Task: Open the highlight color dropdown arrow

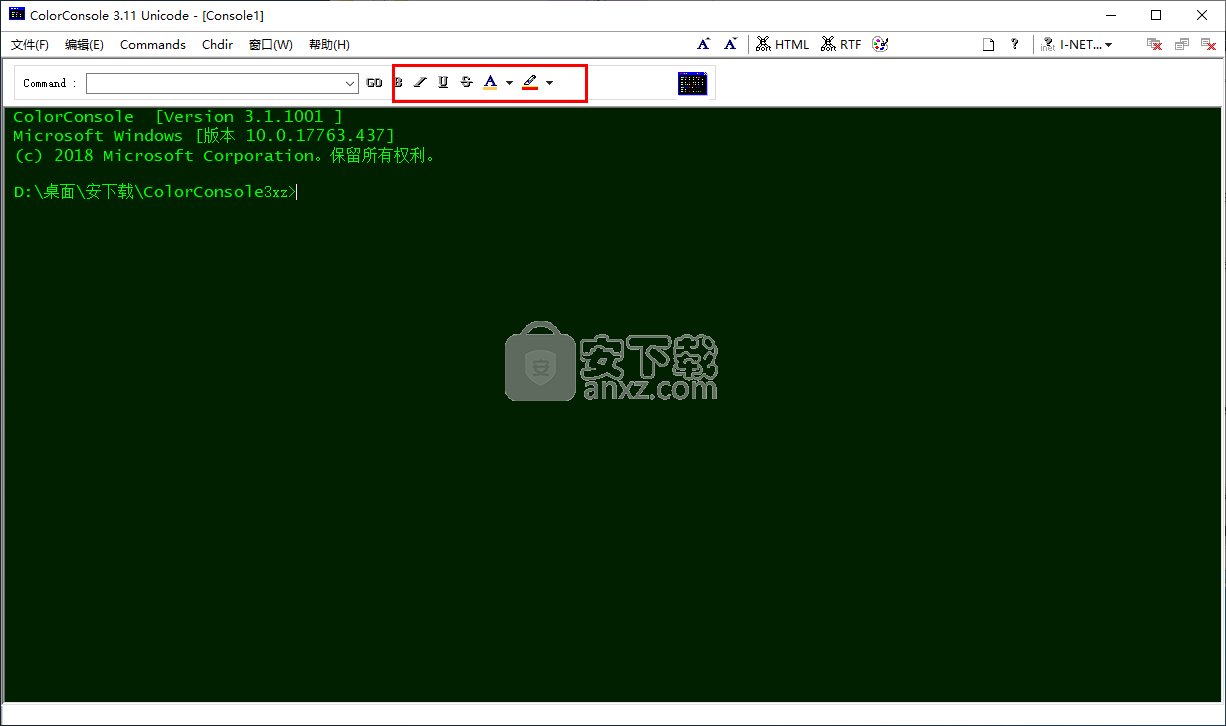Action: (549, 83)
